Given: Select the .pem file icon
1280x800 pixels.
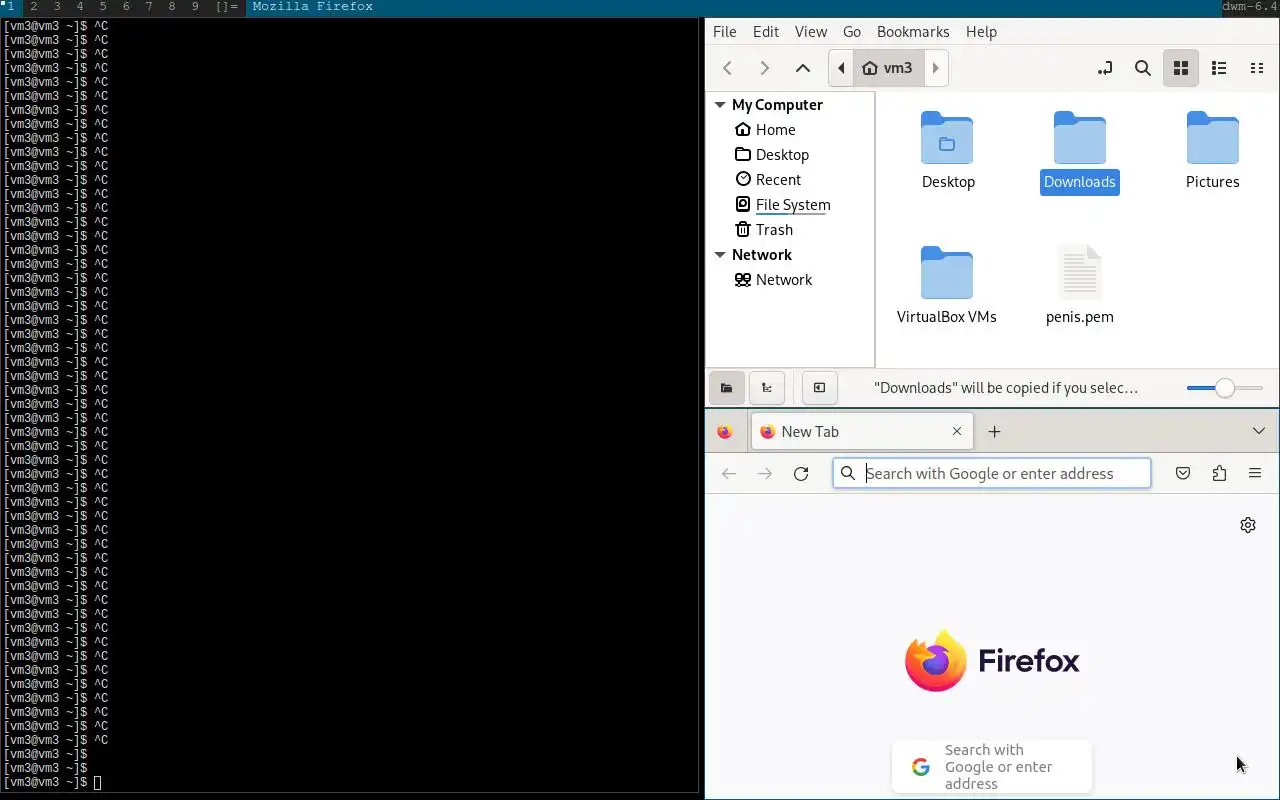Looking at the screenshot, I should 1080,272.
